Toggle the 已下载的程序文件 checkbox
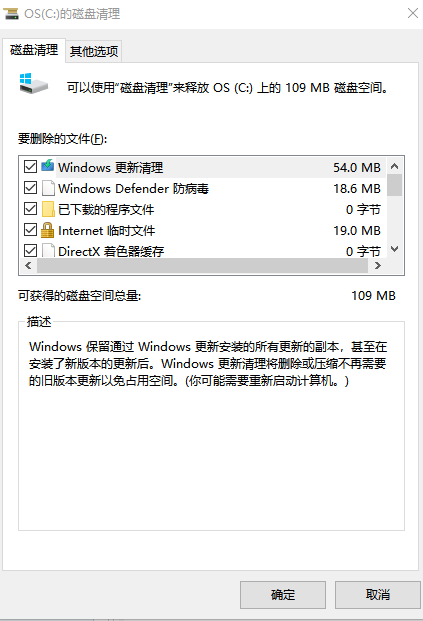The height and width of the screenshot is (621, 423). pos(30,209)
